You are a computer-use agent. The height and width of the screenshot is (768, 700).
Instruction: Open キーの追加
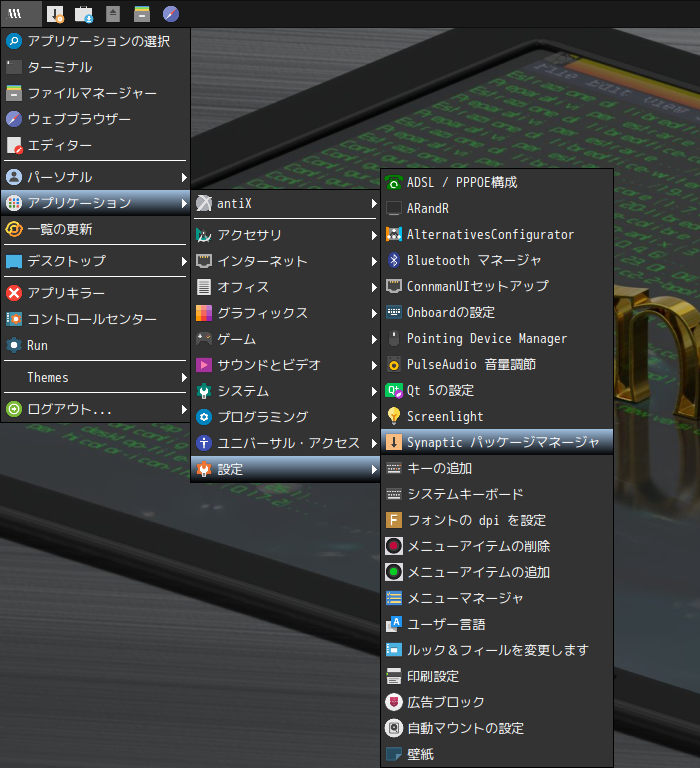497,468
